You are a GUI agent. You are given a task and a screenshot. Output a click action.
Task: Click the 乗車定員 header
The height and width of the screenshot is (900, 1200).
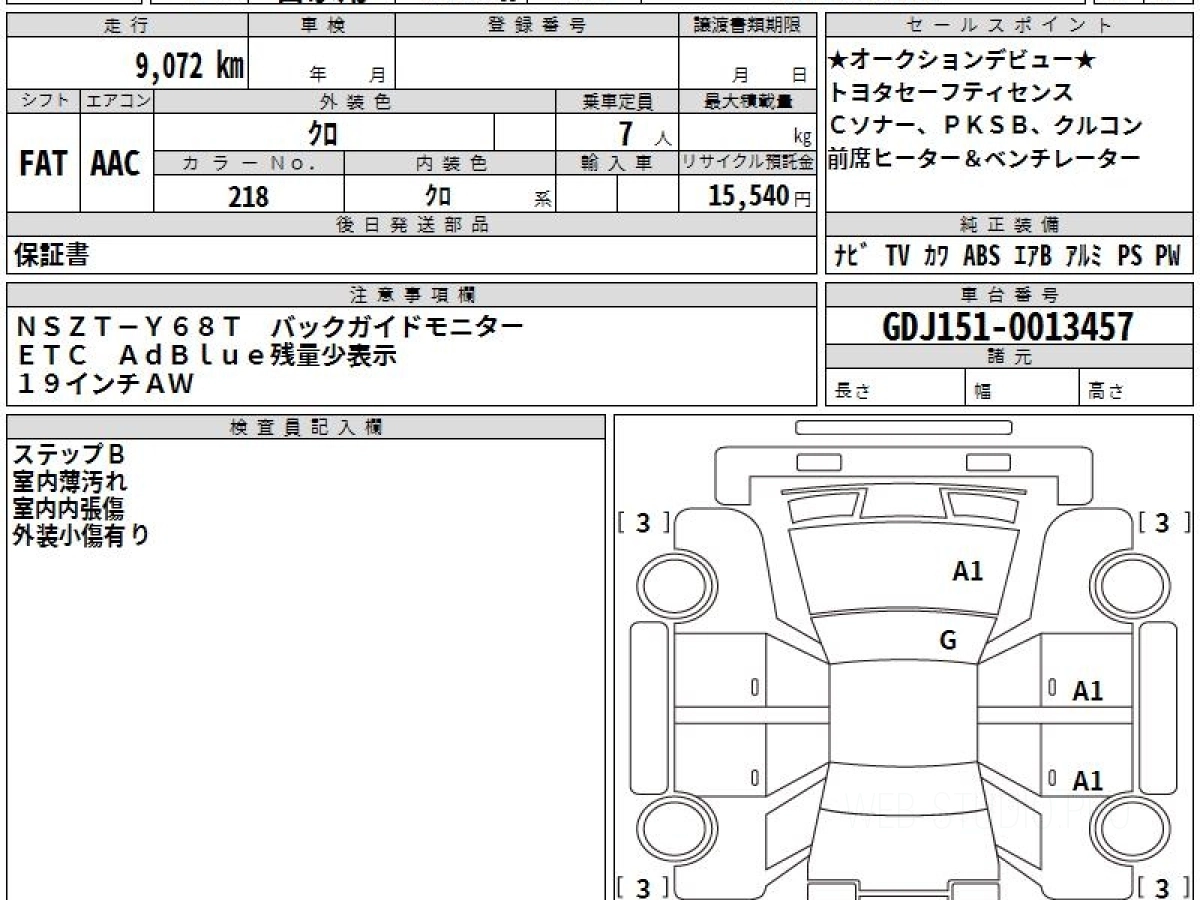[x=618, y=101]
